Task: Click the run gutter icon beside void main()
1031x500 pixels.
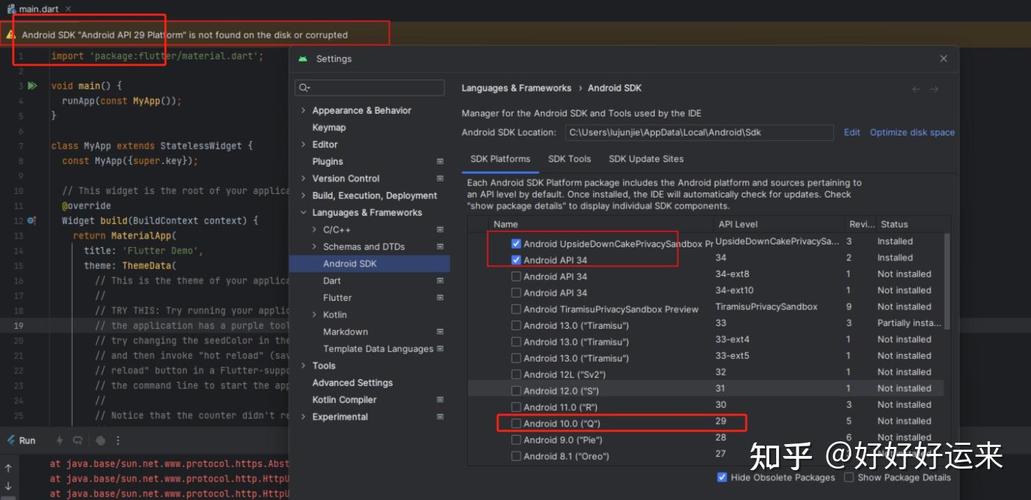Action: pyautogui.click(x=32, y=86)
